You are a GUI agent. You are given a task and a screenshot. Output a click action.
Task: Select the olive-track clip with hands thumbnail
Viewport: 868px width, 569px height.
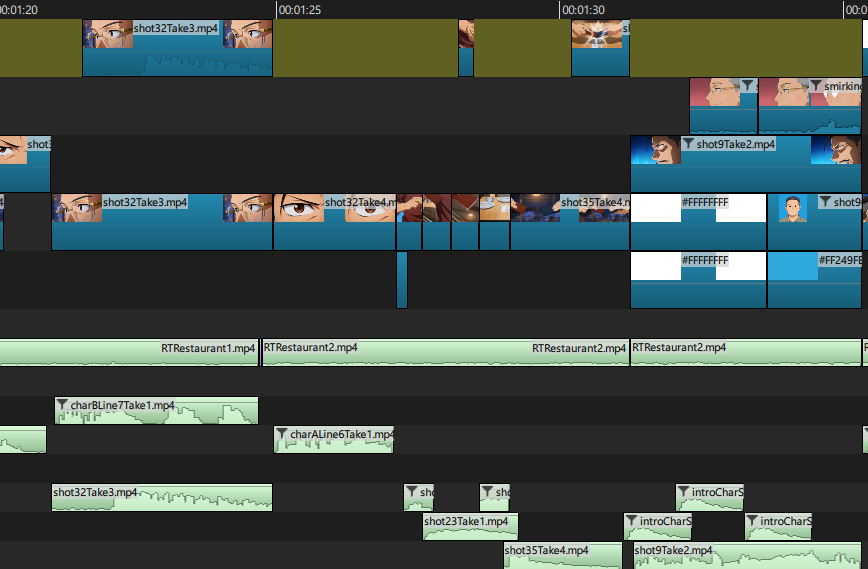pos(600,48)
